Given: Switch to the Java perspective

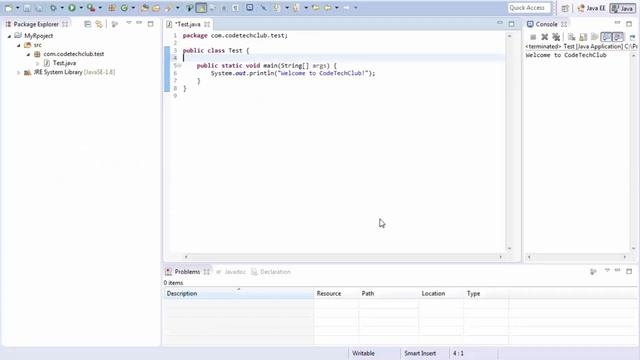Looking at the screenshot, I should pyautogui.click(x=622, y=8).
